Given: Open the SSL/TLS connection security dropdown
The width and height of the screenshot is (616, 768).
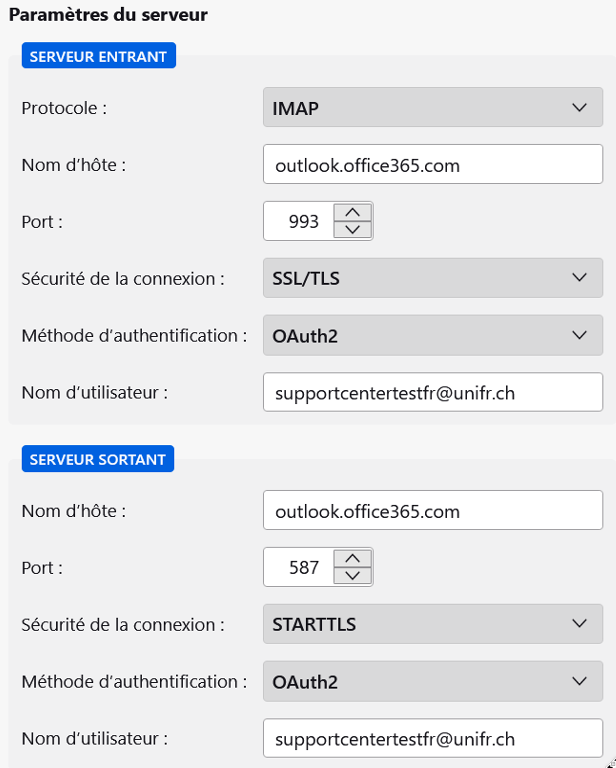Looking at the screenshot, I should pyautogui.click(x=432, y=278).
